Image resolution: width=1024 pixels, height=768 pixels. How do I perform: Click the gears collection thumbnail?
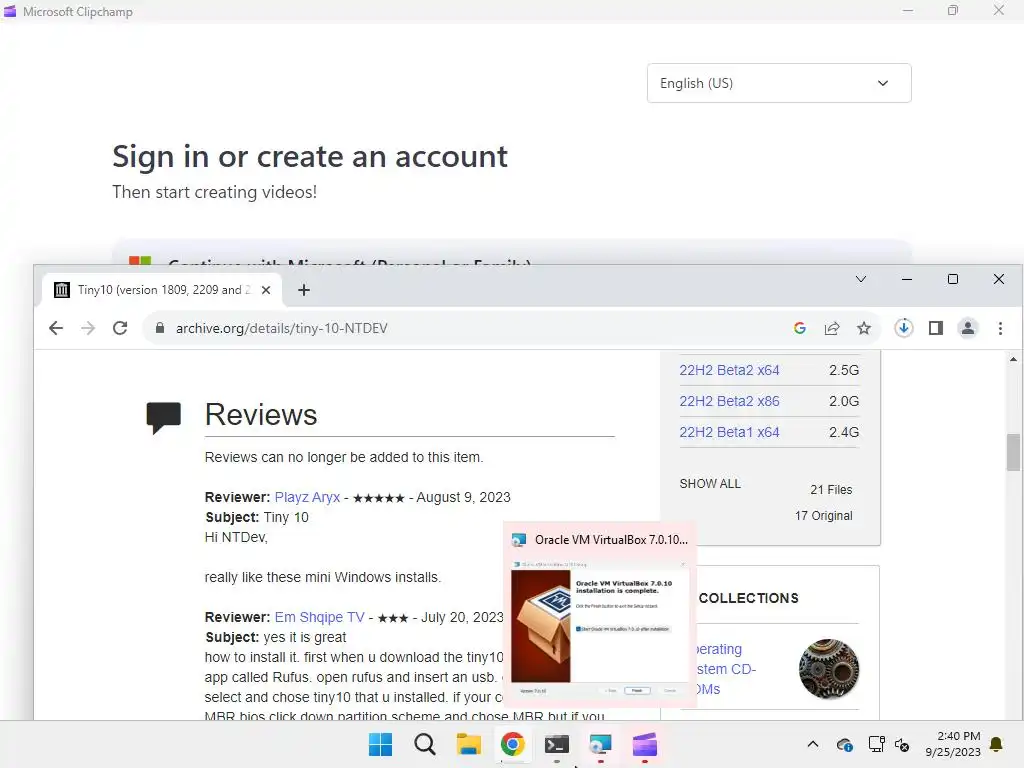click(829, 669)
